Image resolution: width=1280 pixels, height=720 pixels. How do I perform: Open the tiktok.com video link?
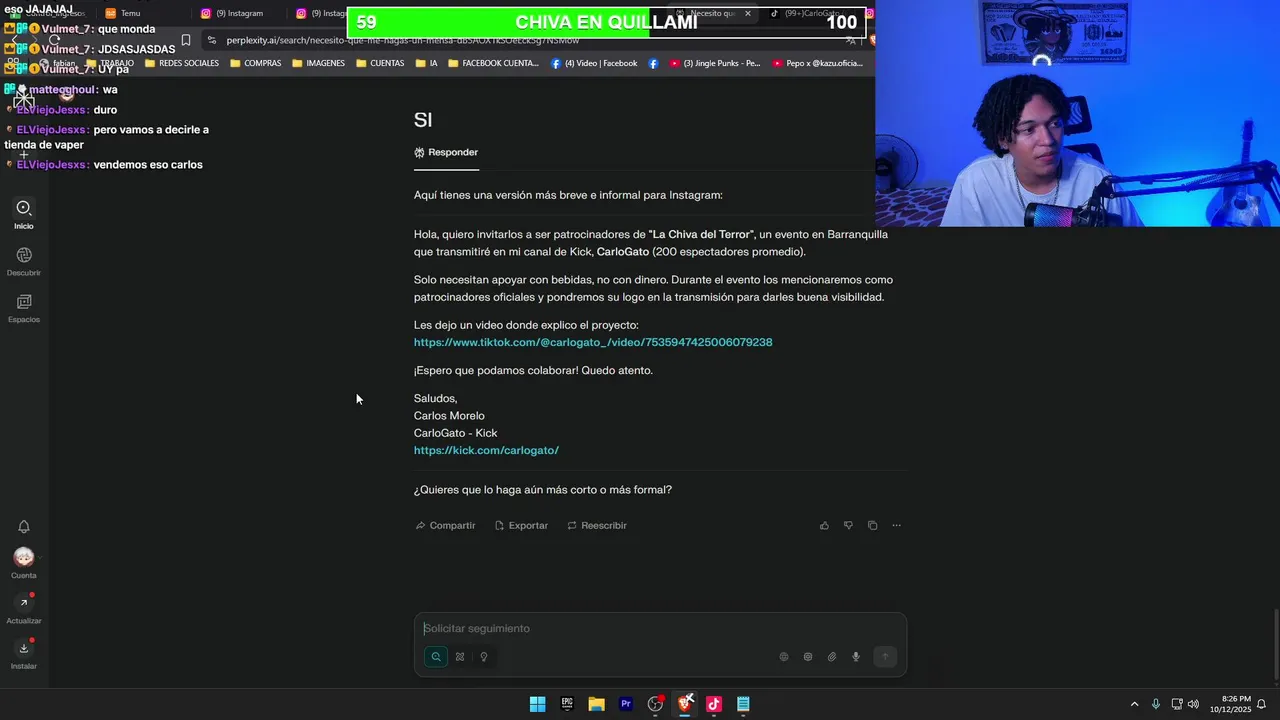593,343
